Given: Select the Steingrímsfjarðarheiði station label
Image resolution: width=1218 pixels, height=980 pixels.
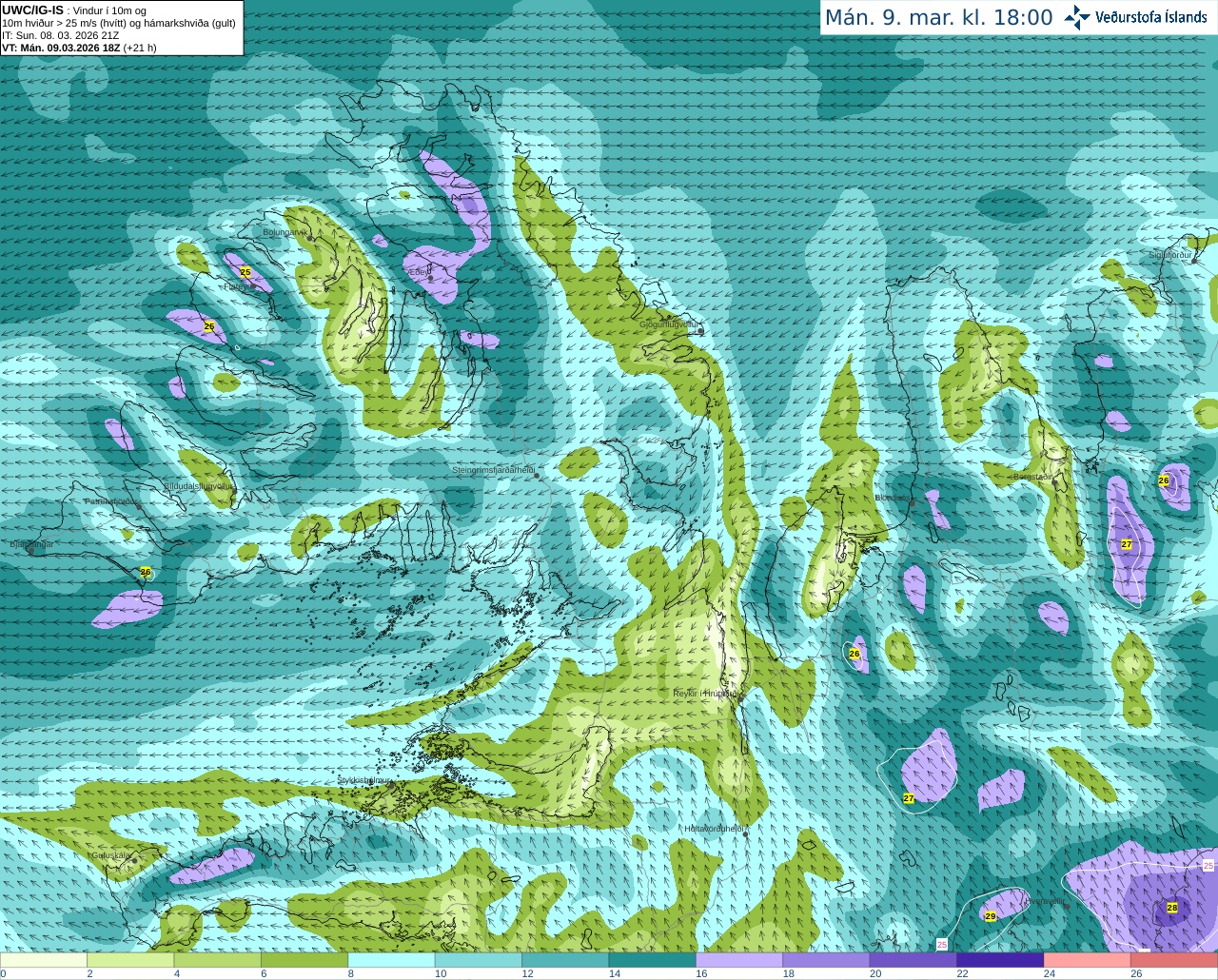Looking at the screenshot, I should coord(493,470).
